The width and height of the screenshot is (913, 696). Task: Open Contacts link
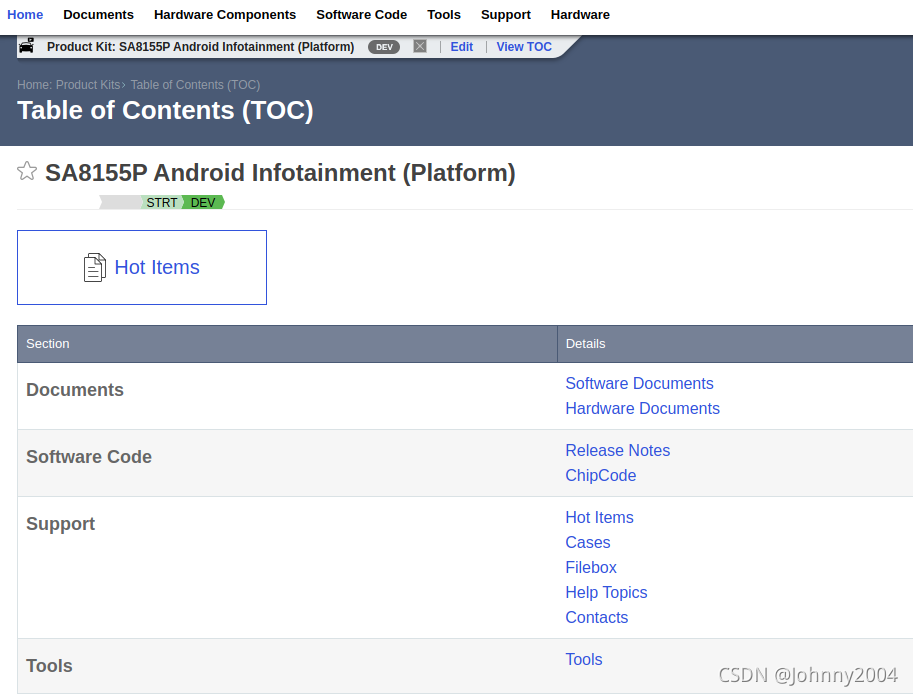tap(596, 617)
